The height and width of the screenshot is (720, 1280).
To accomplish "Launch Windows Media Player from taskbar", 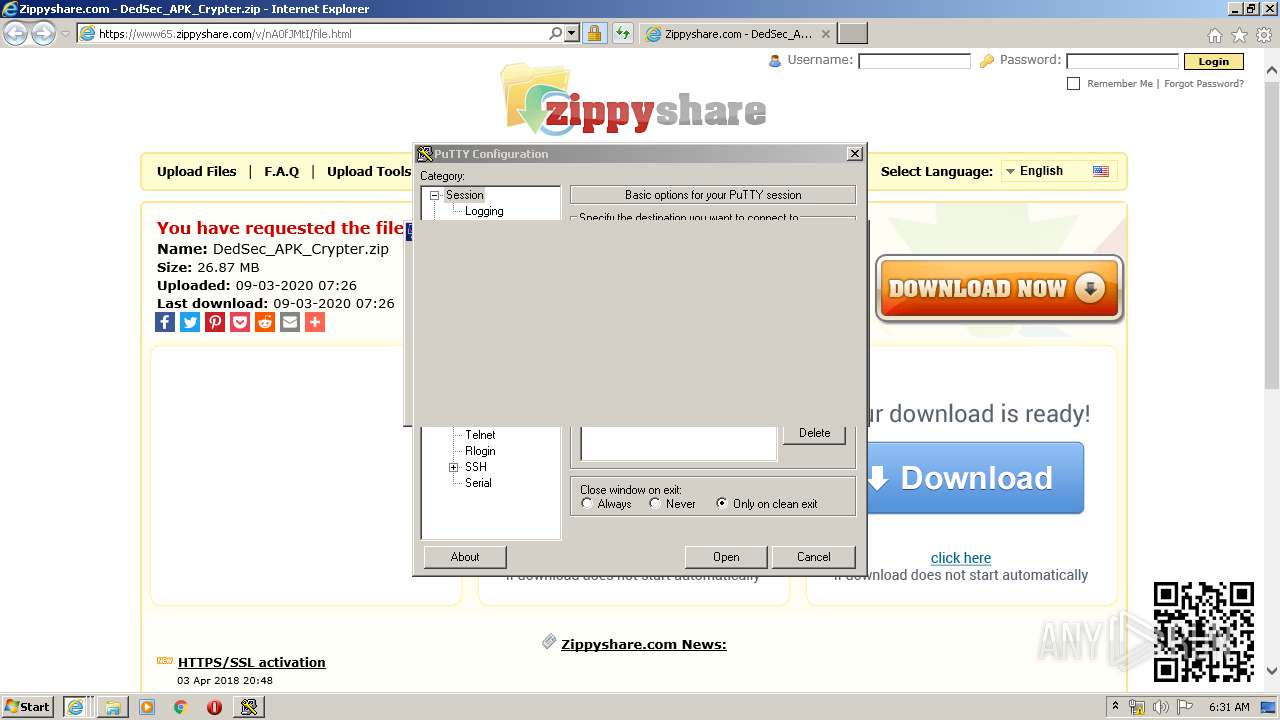I will pyautogui.click(x=147, y=706).
